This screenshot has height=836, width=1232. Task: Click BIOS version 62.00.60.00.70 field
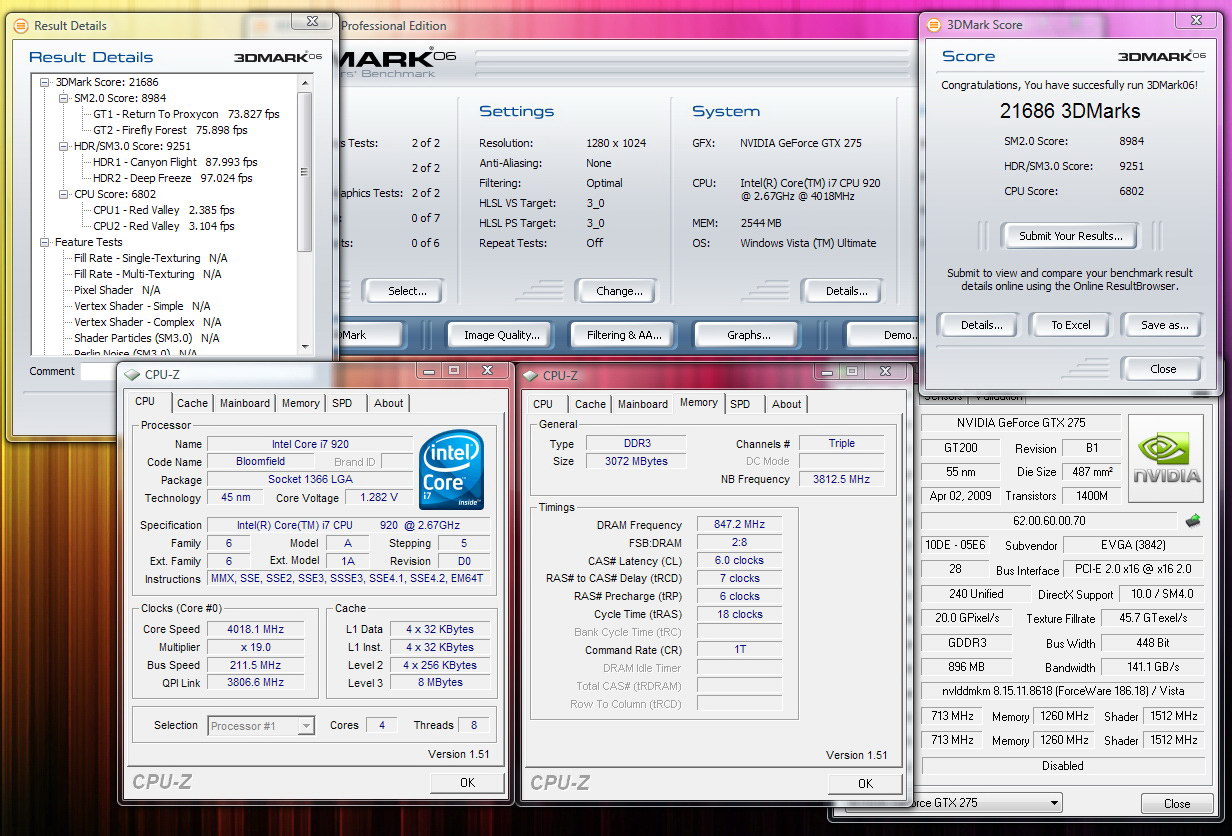[x=1048, y=521]
